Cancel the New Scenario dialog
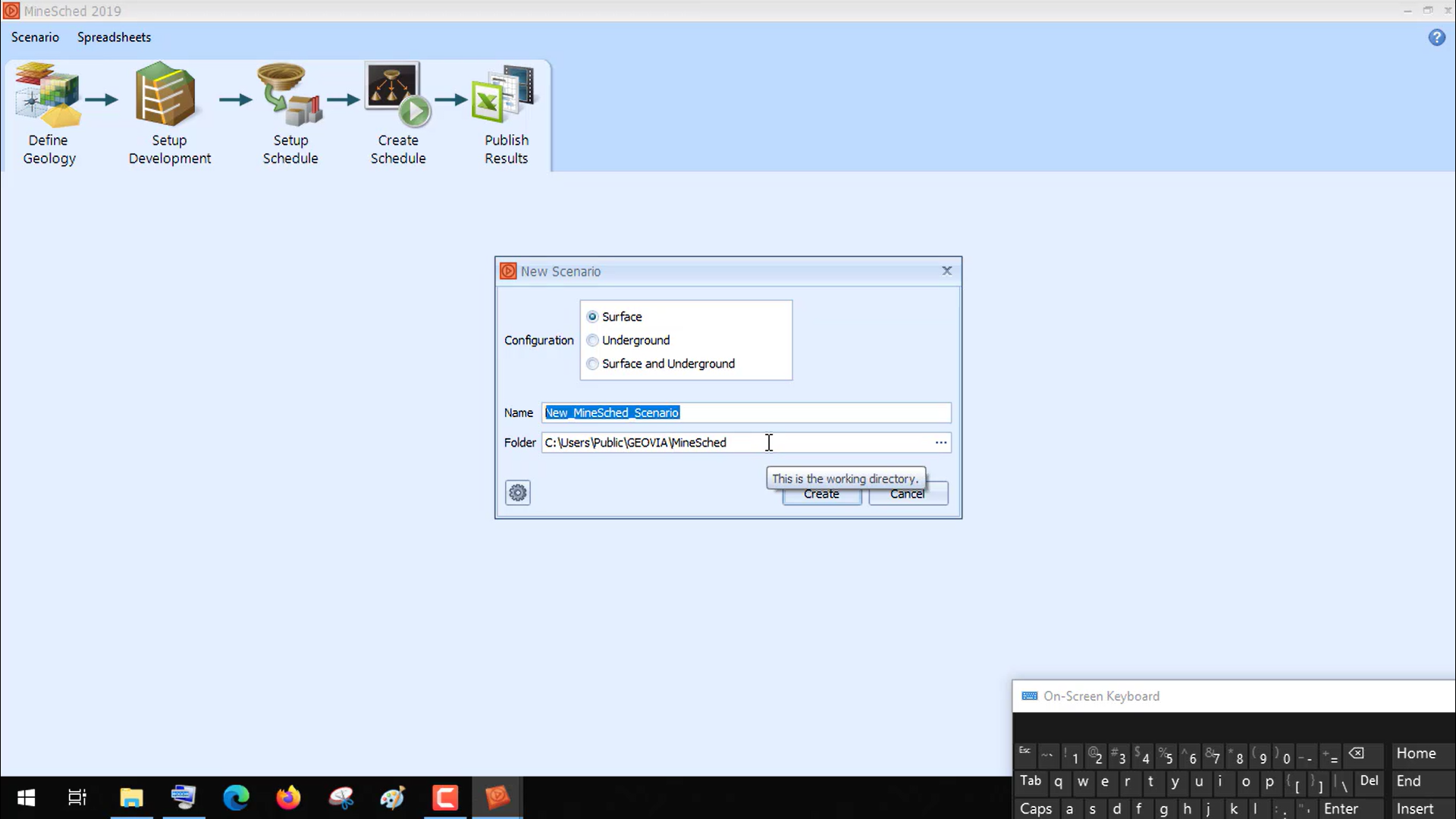This screenshot has height=819, width=1456. pos(908,496)
